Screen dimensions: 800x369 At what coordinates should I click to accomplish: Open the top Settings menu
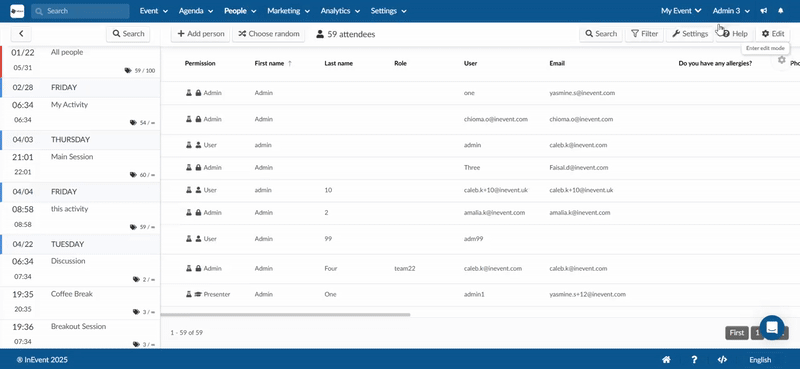388,11
